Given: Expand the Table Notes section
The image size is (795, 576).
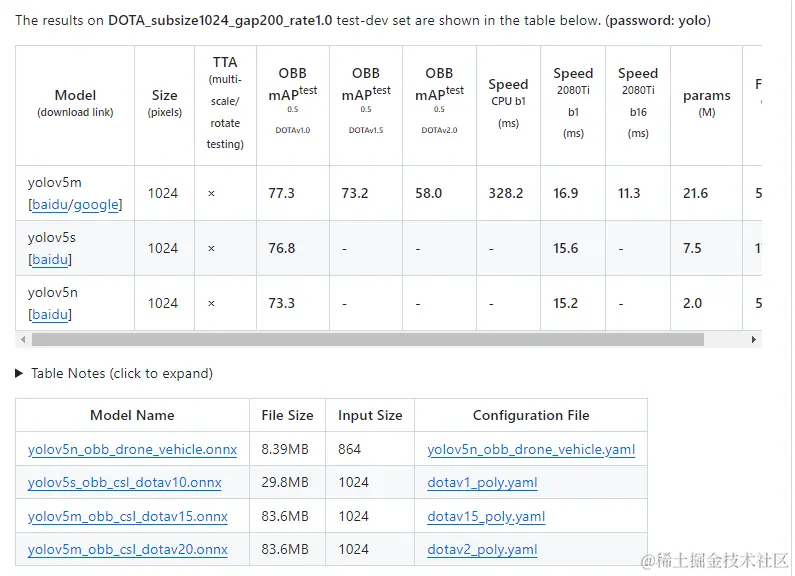Looking at the screenshot, I should click(114, 374).
